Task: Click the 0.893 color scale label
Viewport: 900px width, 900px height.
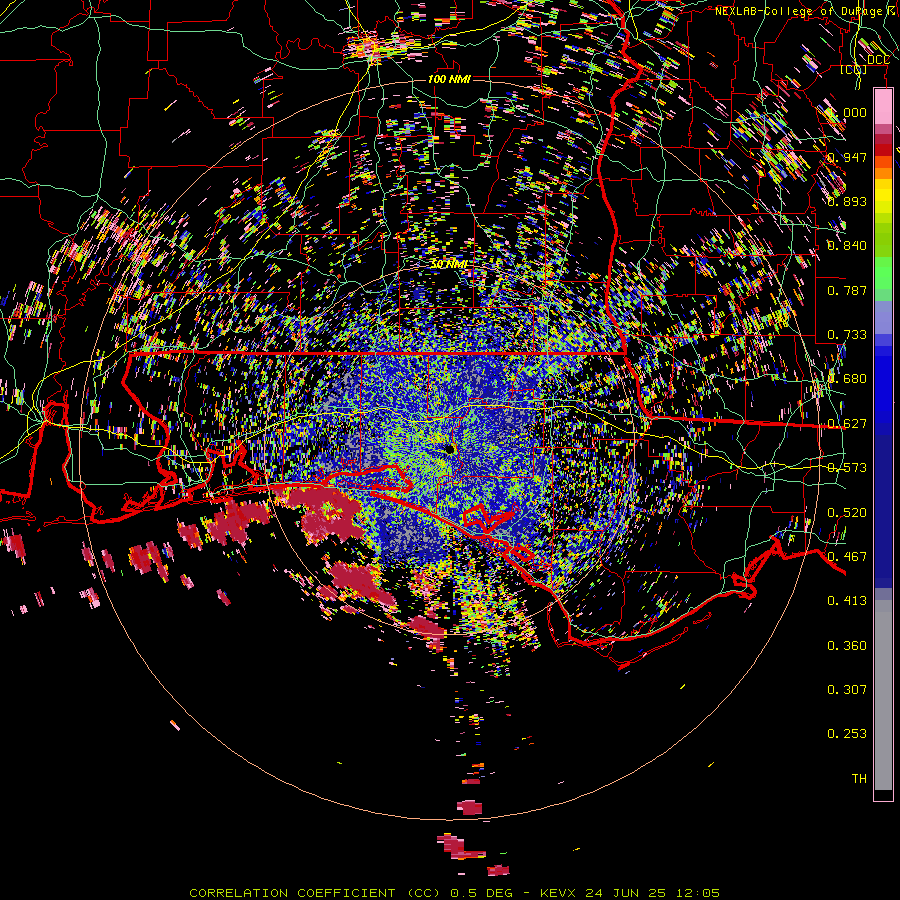Action: 847,201
